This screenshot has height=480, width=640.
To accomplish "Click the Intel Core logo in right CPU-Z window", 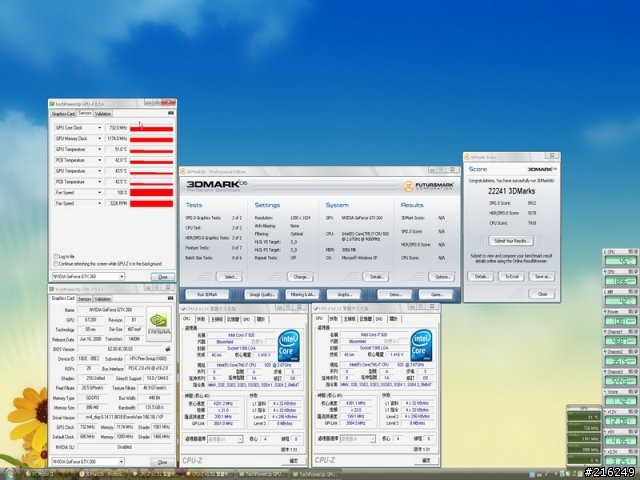I will (421, 346).
